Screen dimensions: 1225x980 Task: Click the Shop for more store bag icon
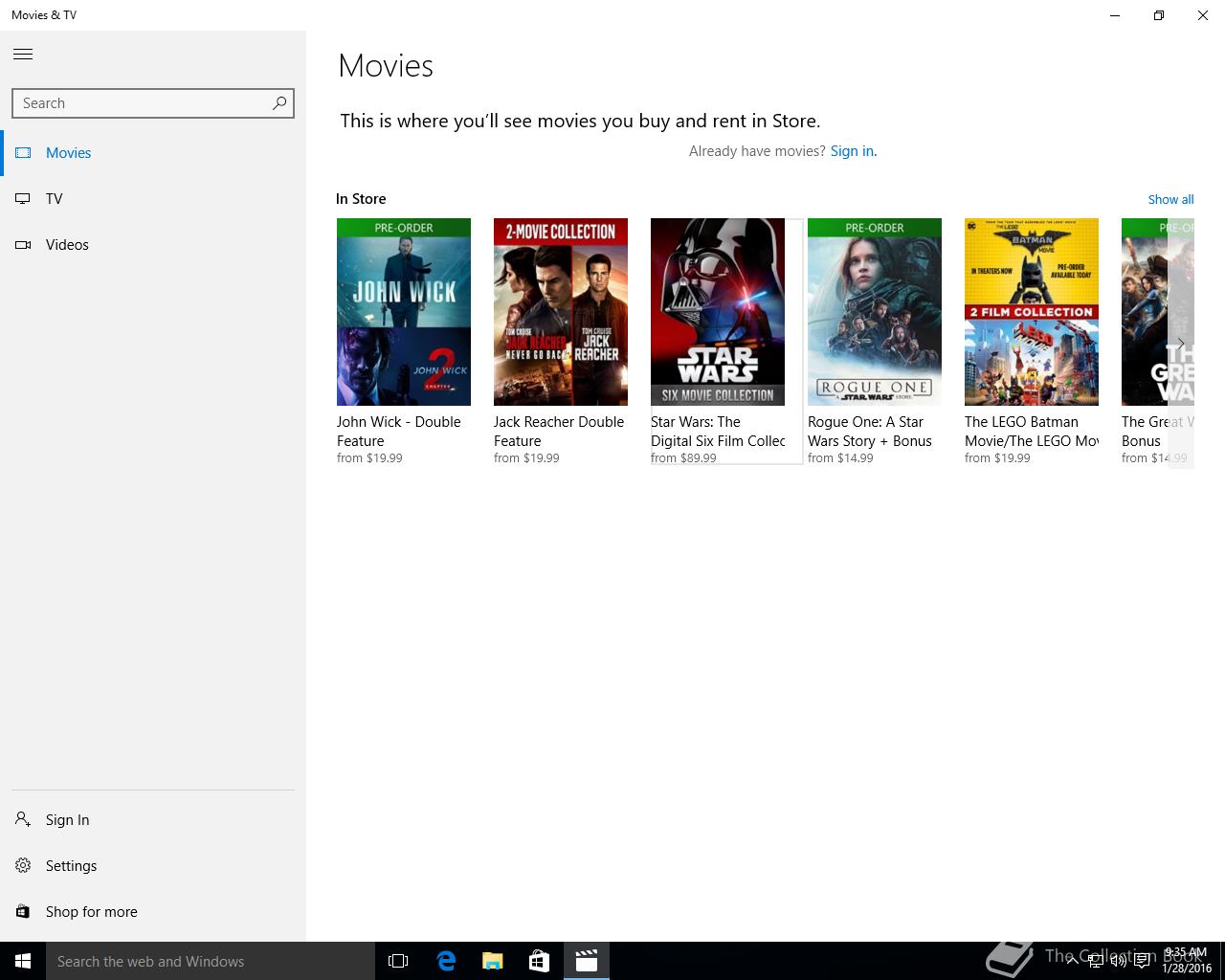pos(23,911)
